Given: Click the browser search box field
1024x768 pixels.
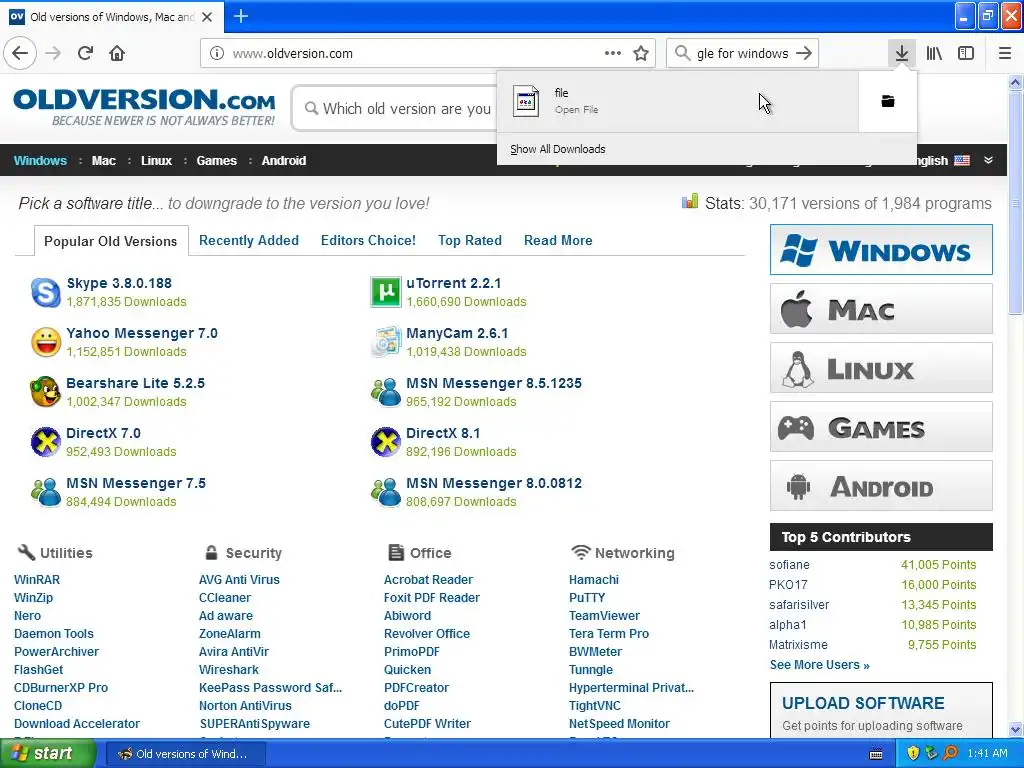Looking at the screenshot, I should tap(743, 54).
